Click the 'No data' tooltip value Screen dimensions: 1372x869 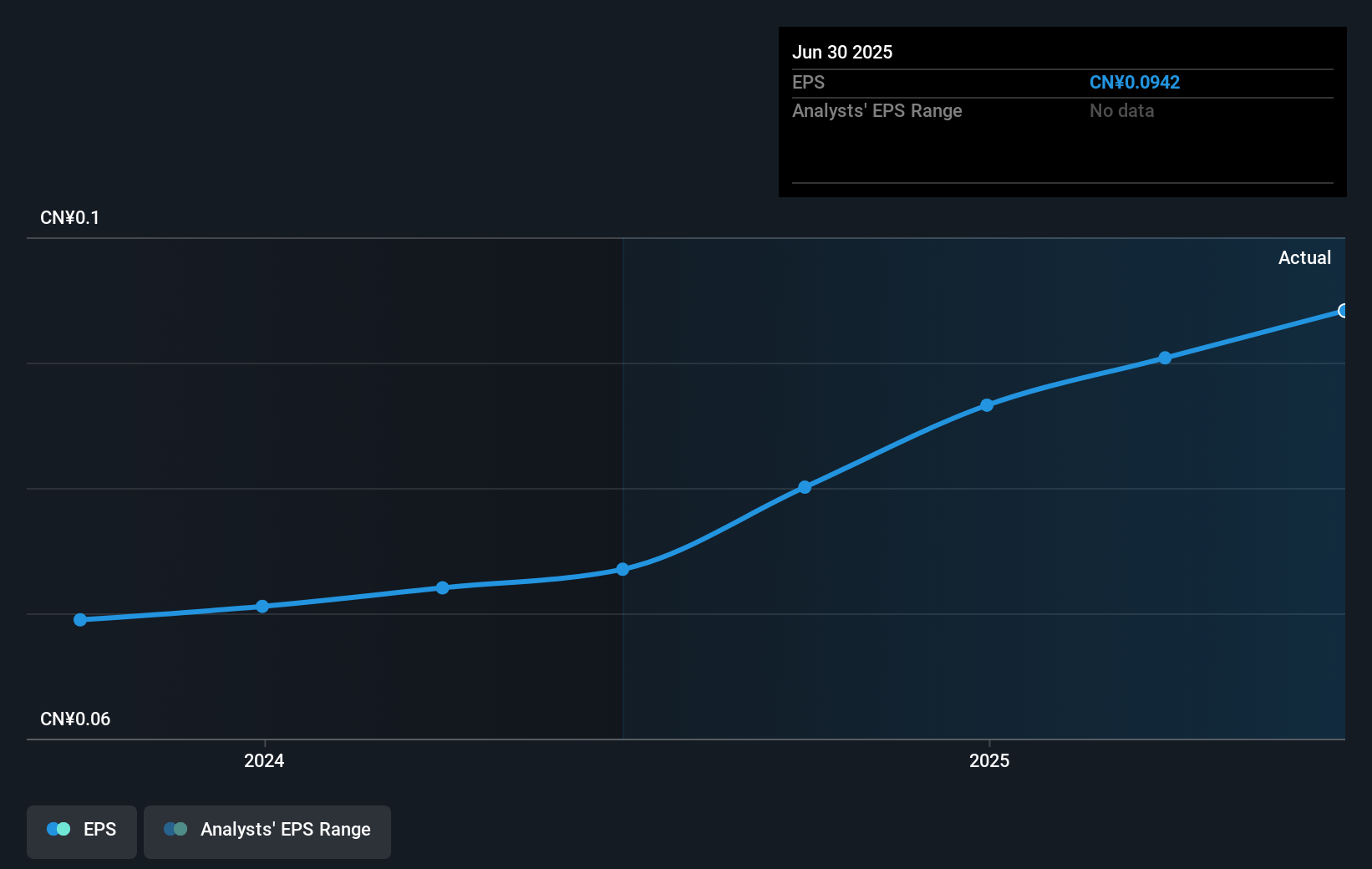[x=1121, y=111]
